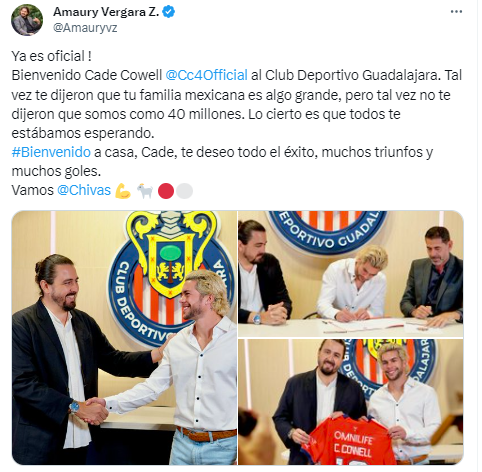Viewport: 482px width, 472px height.
Task: Click the flexed bicep emoji
Action: point(122,191)
